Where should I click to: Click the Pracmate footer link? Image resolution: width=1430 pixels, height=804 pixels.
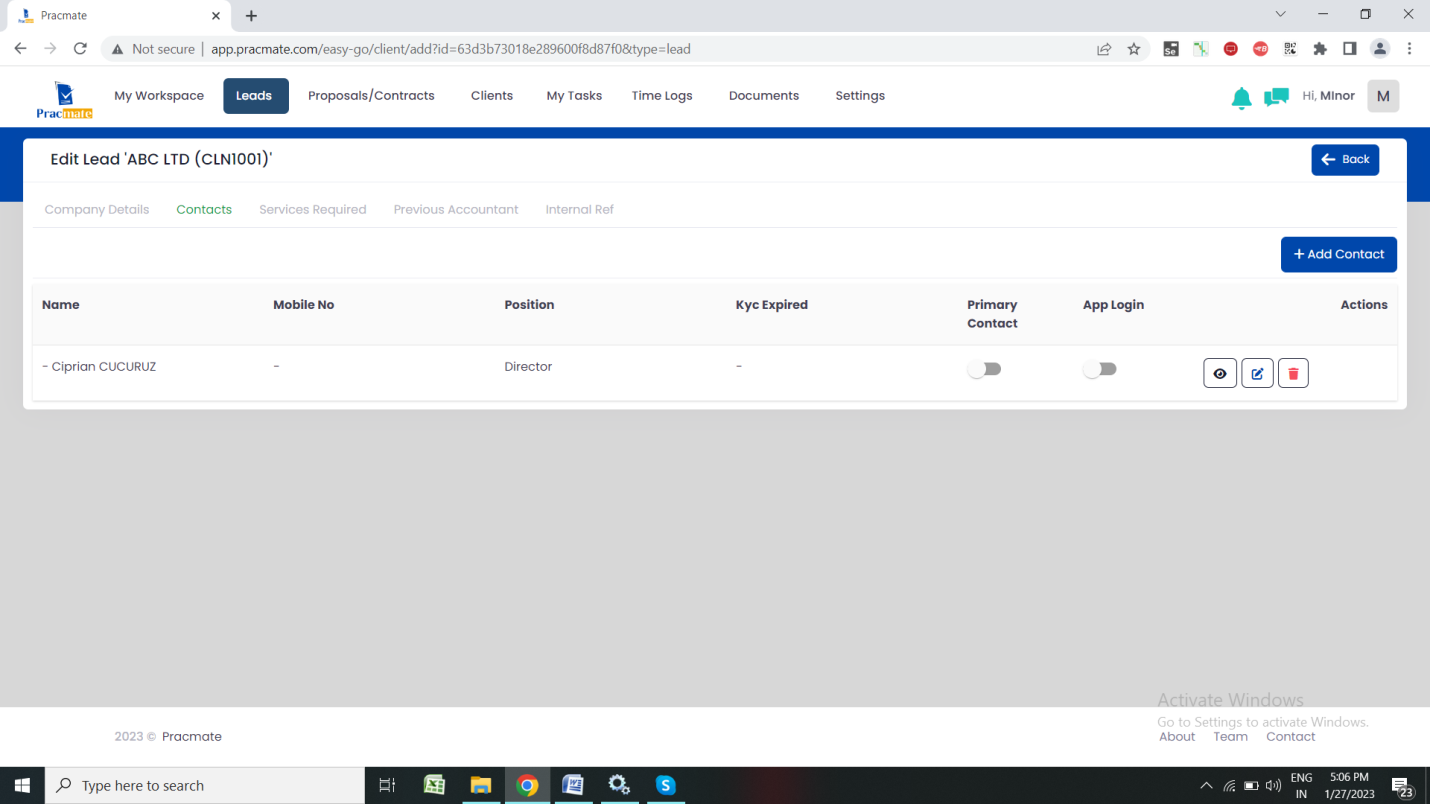(192, 737)
